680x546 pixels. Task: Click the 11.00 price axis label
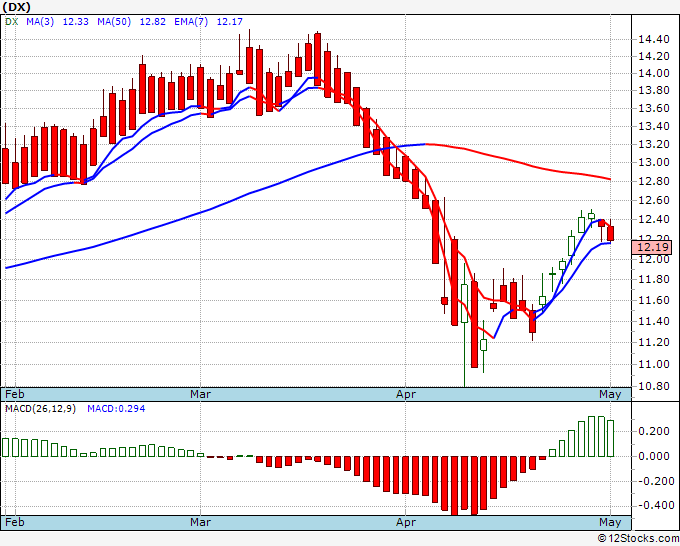click(x=654, y=364)
